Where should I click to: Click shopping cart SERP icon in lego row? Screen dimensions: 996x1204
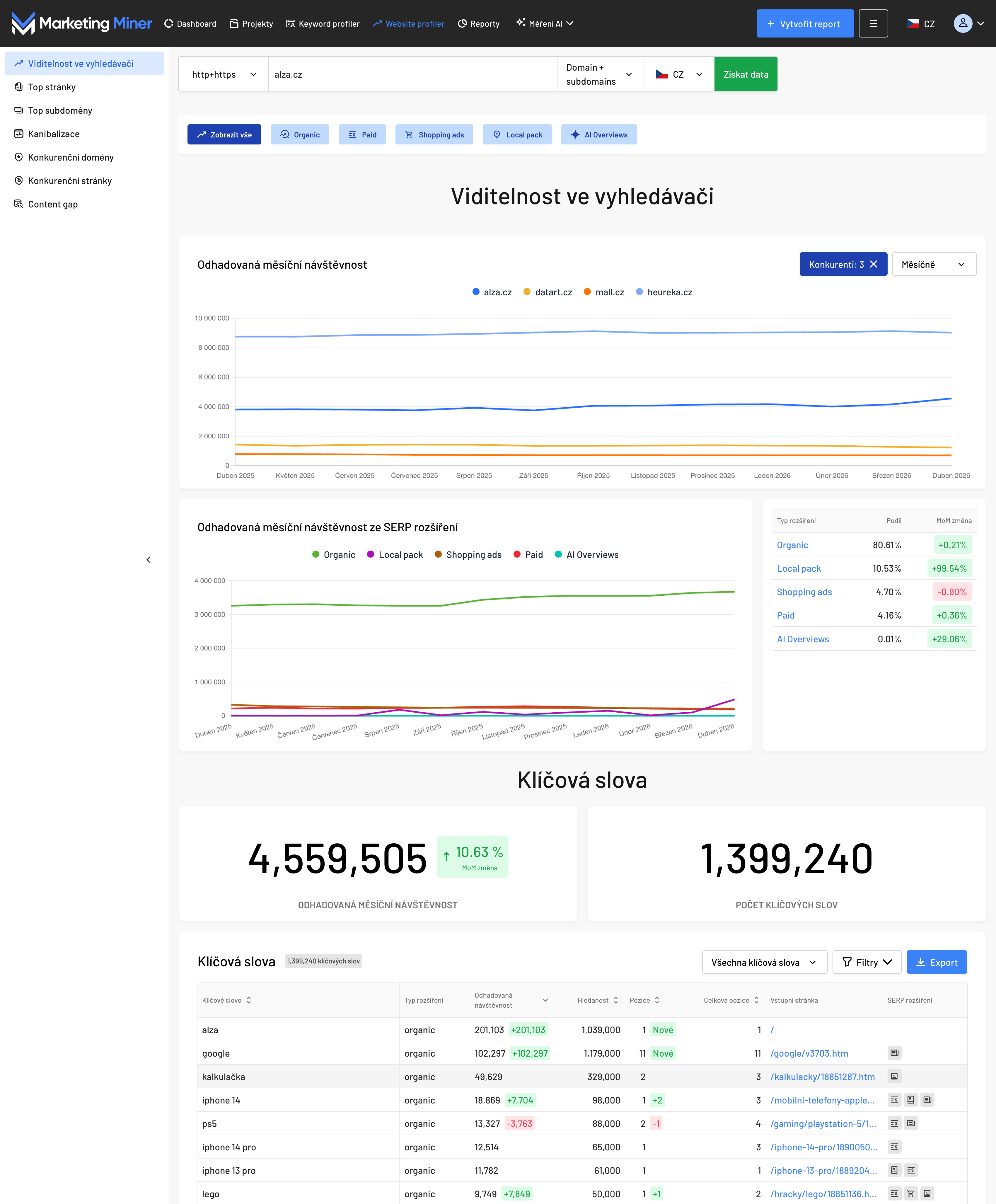coord(911,1194)
